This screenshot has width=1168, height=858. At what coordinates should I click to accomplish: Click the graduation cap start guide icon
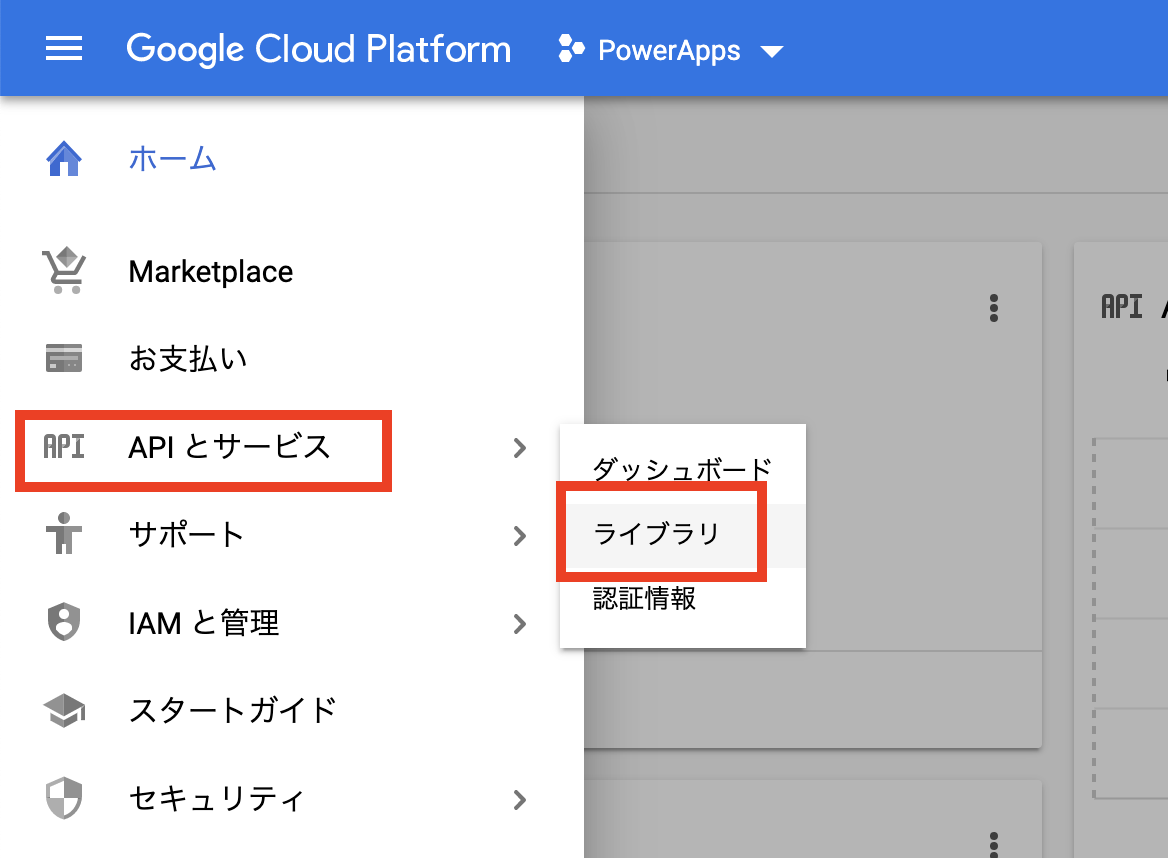coord(64,711)
